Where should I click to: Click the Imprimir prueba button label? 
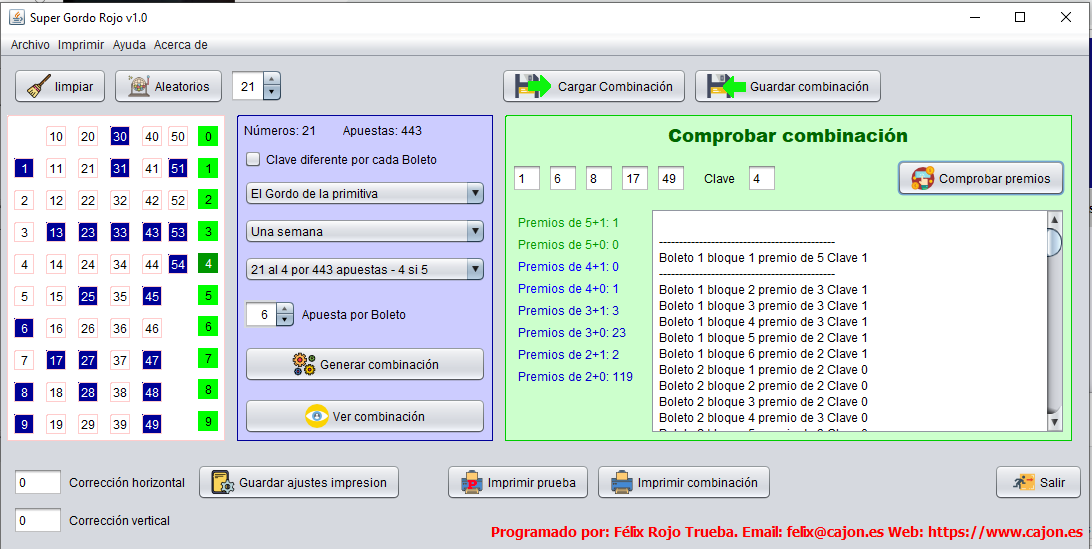531,482
